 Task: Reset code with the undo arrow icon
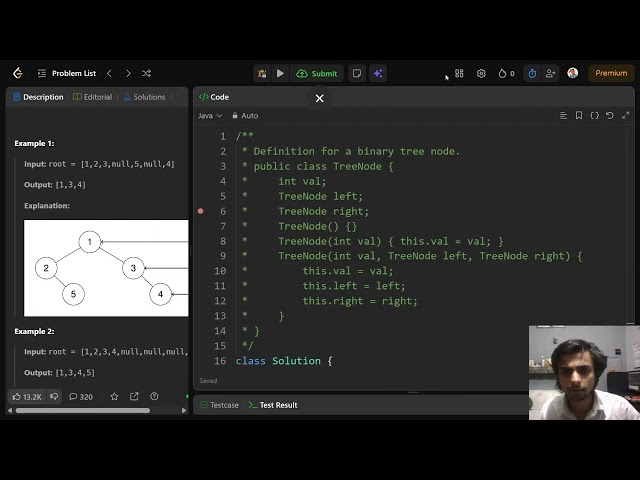pyautogui.click(x=610, y=116)
